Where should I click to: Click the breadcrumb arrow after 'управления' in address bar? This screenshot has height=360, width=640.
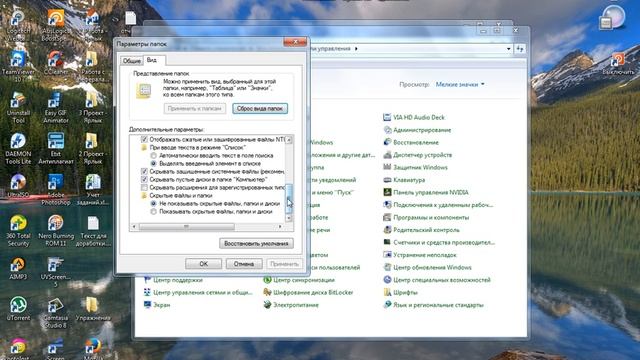[356, 49]
